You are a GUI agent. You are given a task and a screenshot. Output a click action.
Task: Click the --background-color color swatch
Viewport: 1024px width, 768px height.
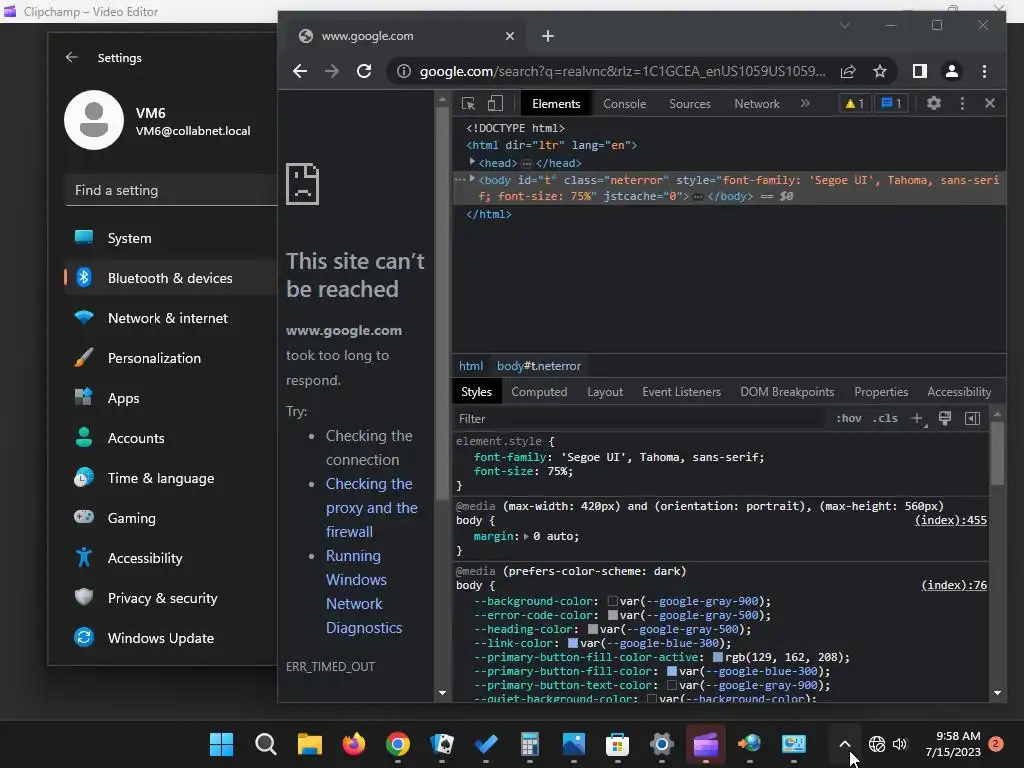pos(613,601)
